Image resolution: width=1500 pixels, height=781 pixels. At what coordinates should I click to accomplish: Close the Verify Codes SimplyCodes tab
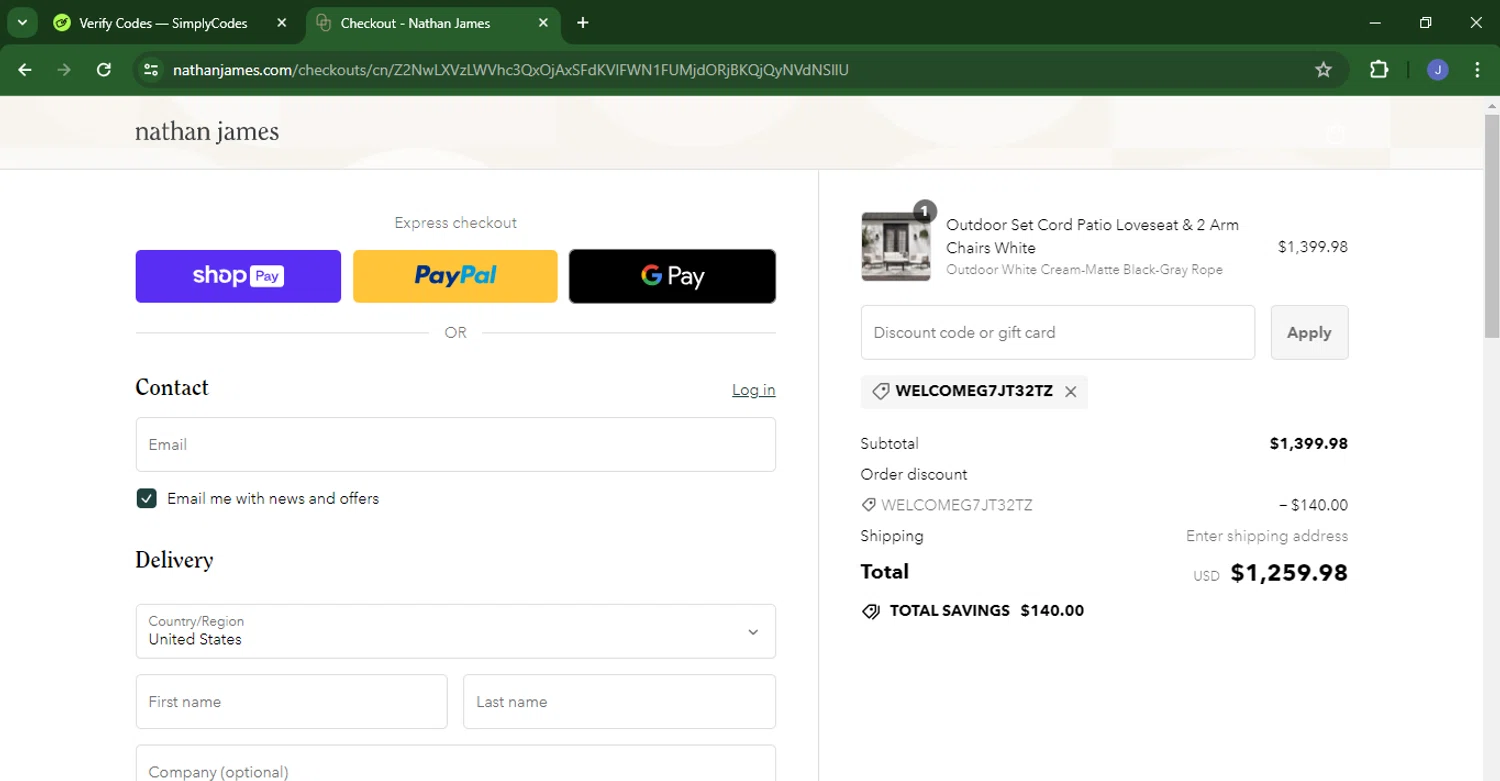tap(281, 23)
